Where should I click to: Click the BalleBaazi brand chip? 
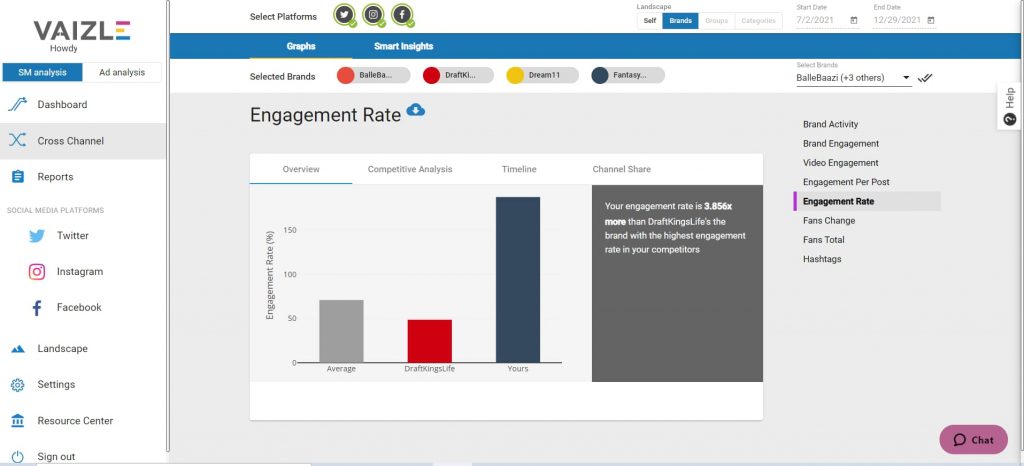[x=374, y=75]
